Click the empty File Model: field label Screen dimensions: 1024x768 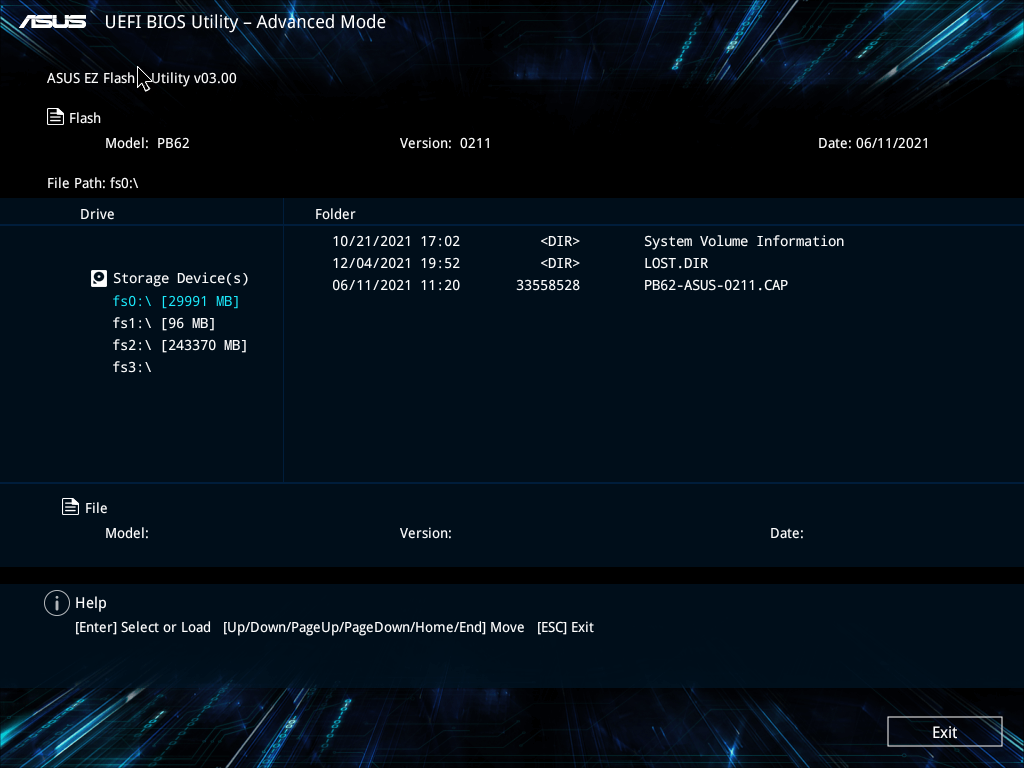(x=127, y=533)
